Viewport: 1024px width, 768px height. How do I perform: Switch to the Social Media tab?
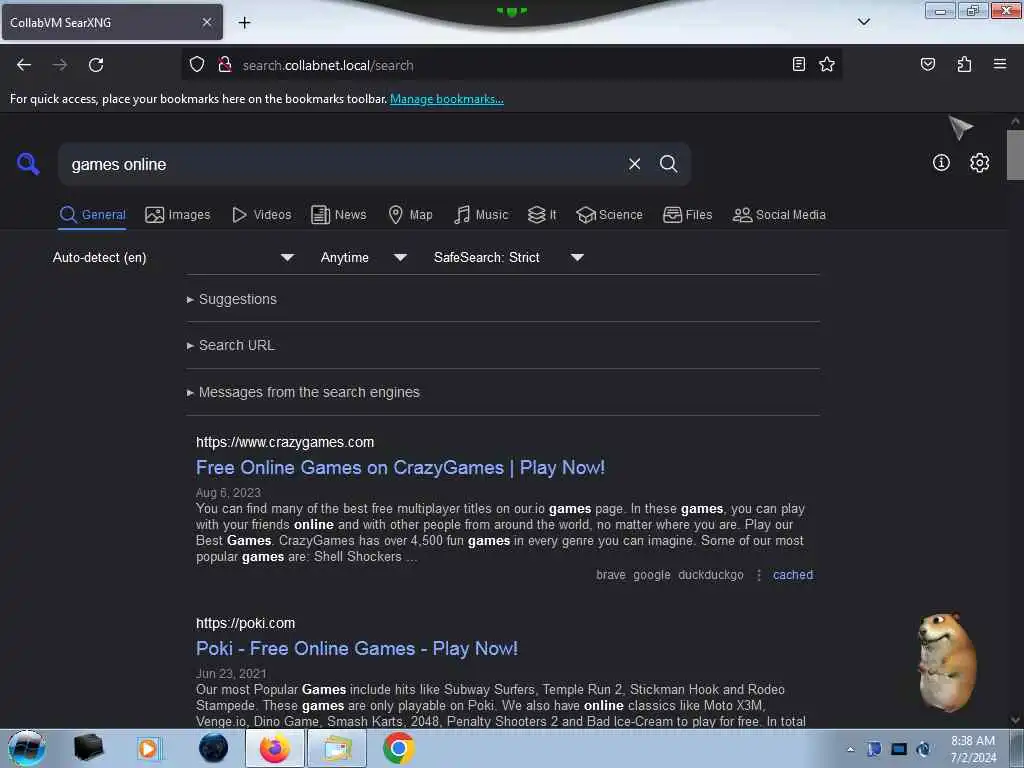[x=779, y=215]
